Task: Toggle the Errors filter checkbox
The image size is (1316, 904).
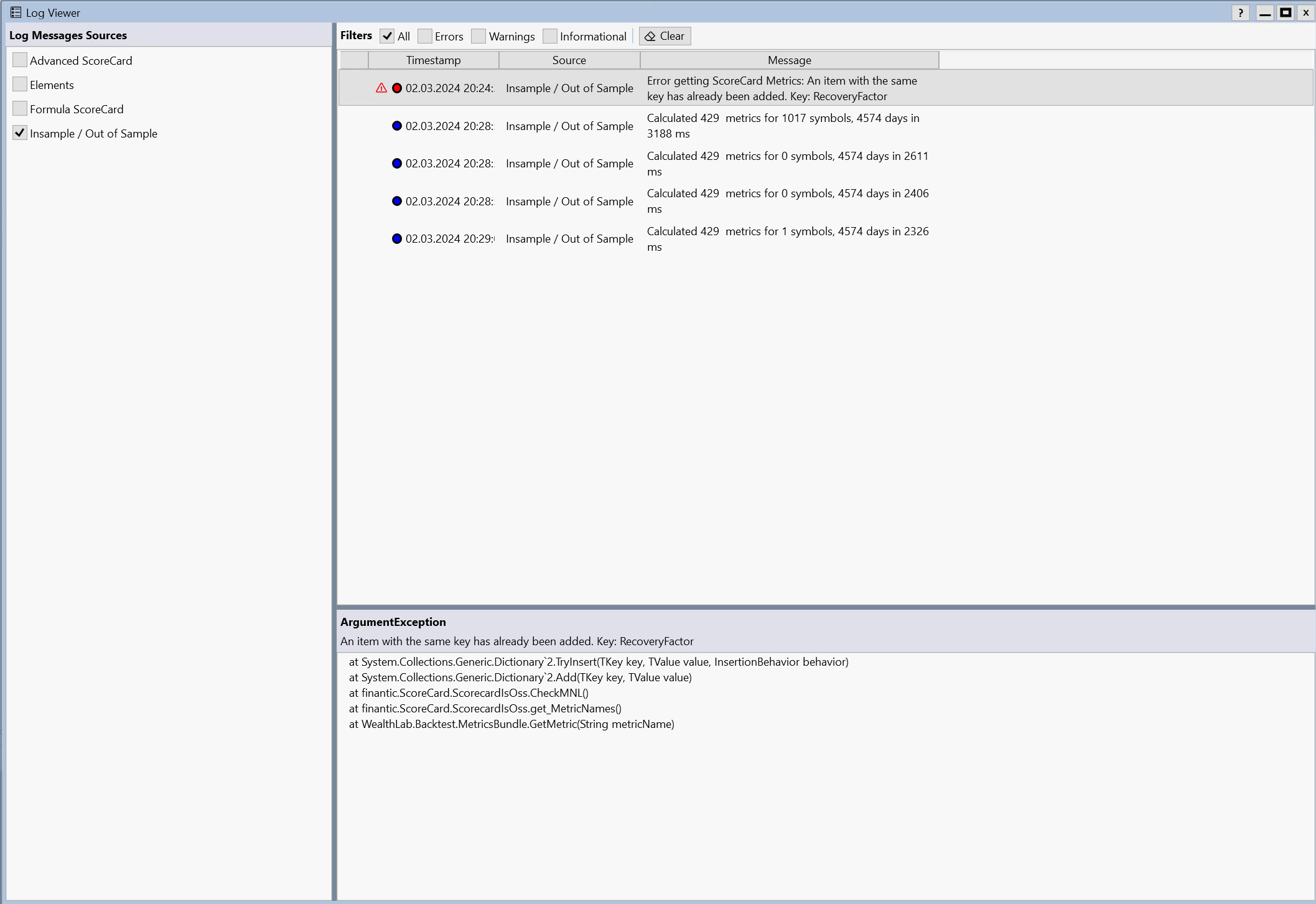Action: pyautogui.click(x=425, y=36)
